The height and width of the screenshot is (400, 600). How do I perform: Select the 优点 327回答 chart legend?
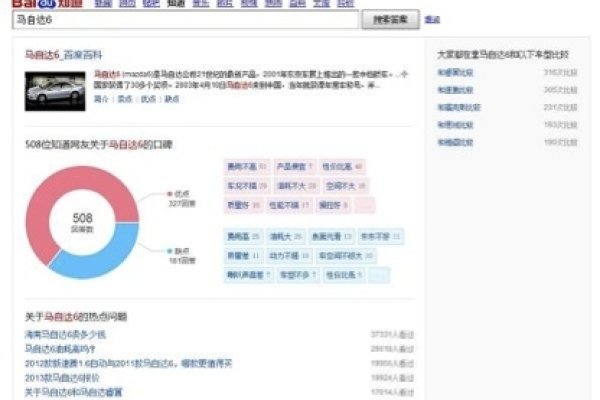click(182, 199)
